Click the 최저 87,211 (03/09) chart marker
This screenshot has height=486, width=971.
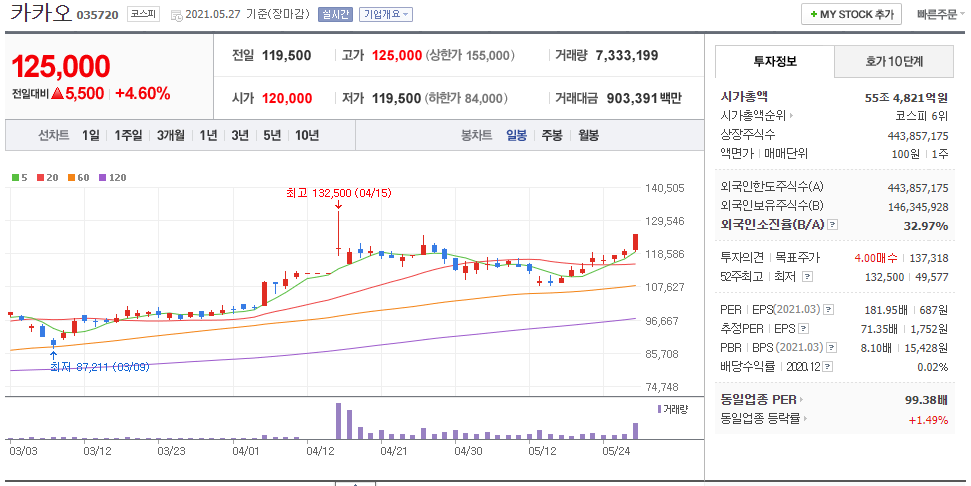coord(100,367)
